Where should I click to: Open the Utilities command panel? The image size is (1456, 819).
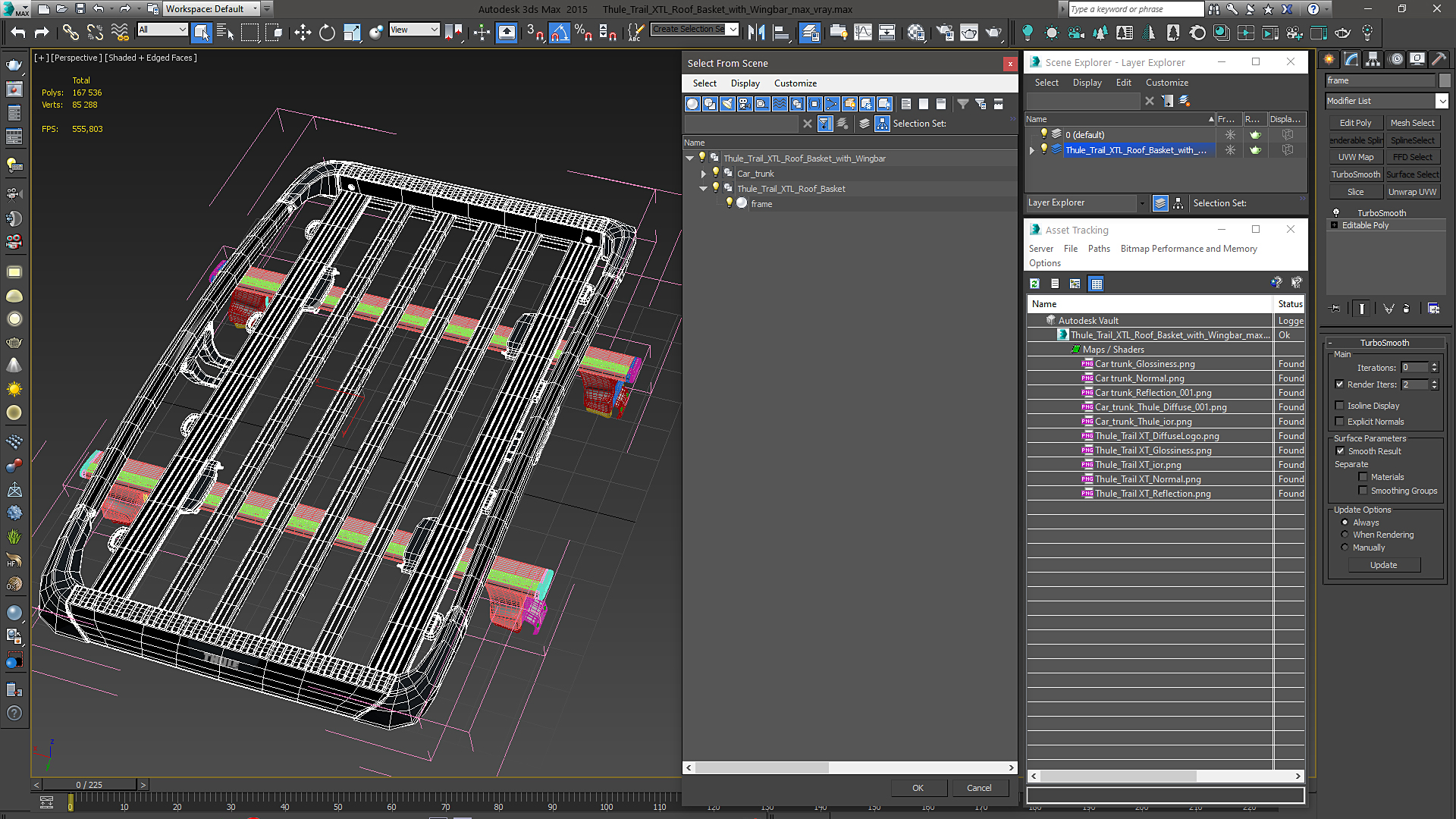point(1439,59)
